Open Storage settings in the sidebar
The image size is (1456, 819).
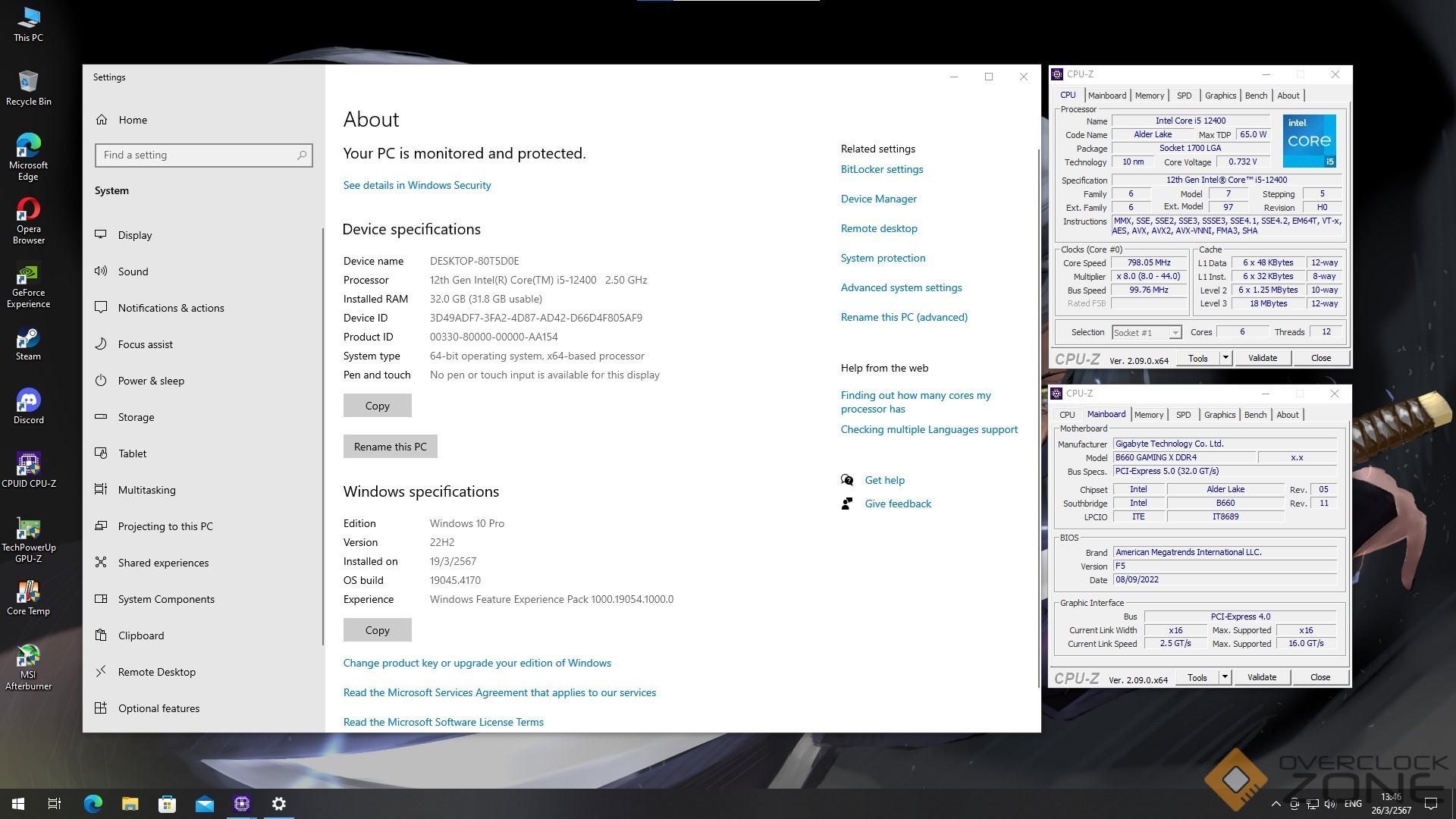tap(136, 417)
